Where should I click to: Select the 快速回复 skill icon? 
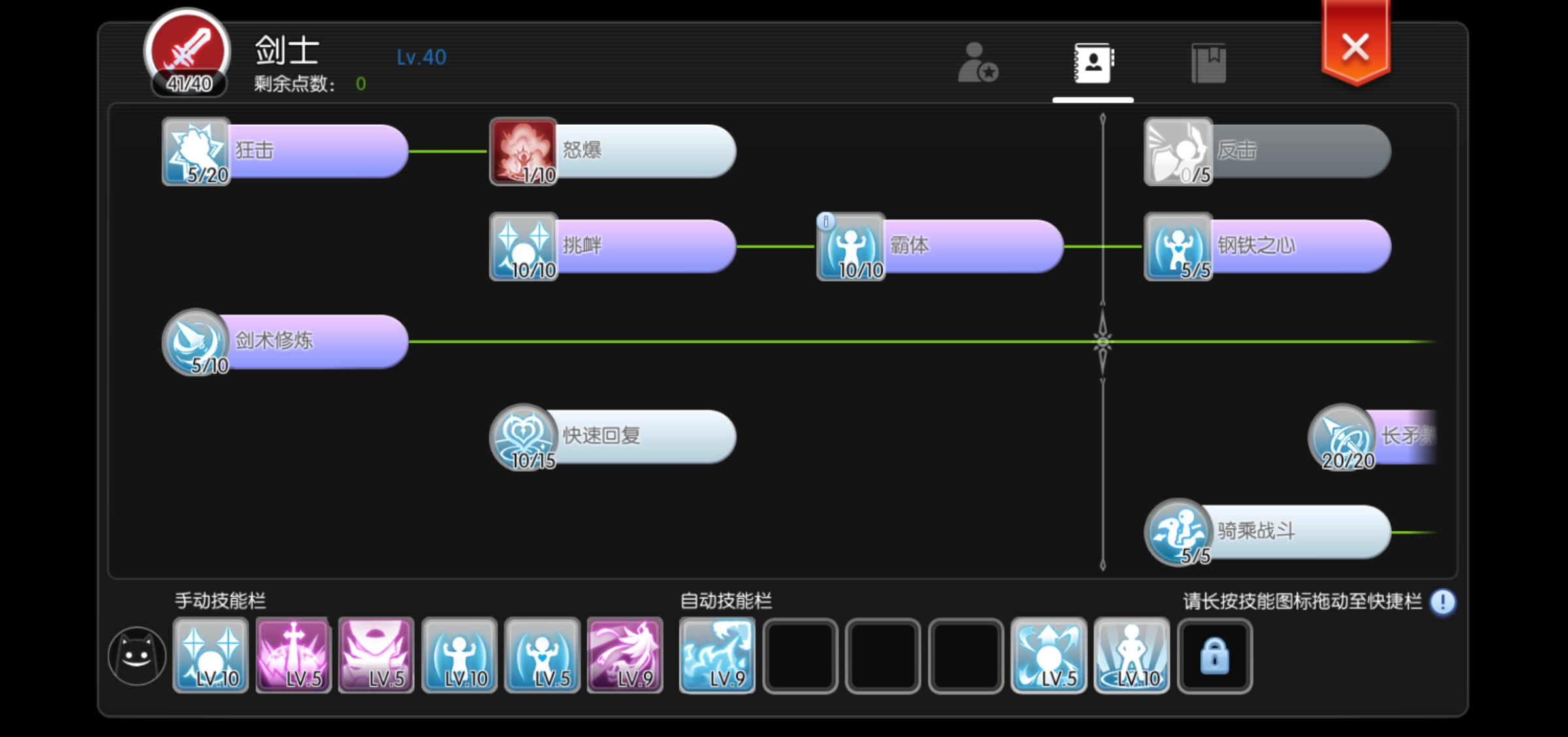coord(523,437)
